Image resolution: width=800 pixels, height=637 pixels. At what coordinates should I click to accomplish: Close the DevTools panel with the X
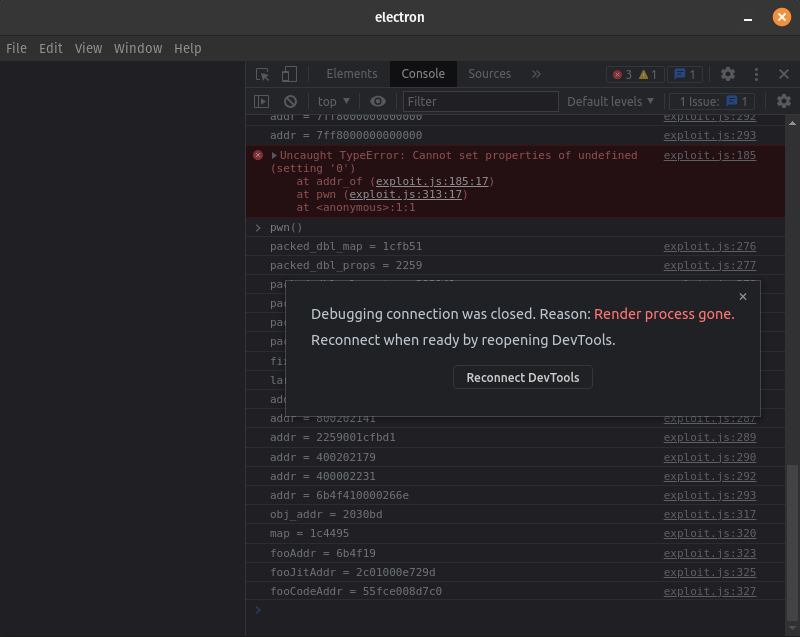[784, 74]
